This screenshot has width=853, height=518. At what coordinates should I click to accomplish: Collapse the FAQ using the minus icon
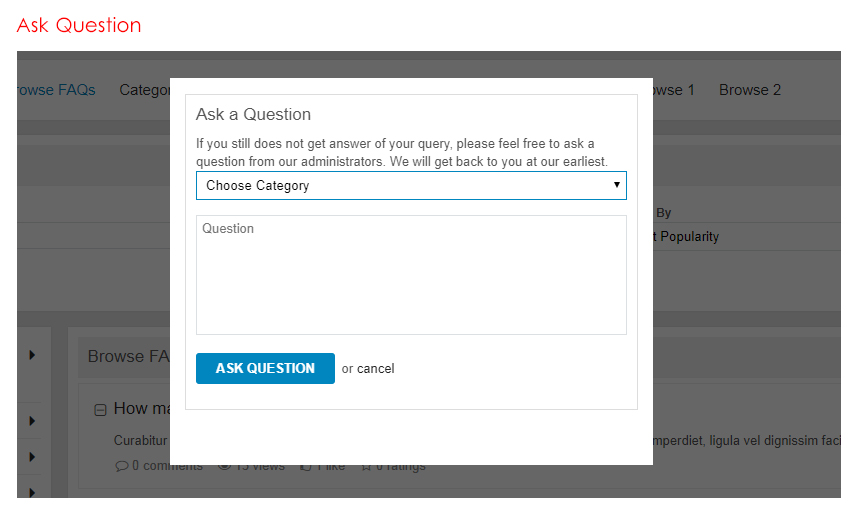point(100,409)
